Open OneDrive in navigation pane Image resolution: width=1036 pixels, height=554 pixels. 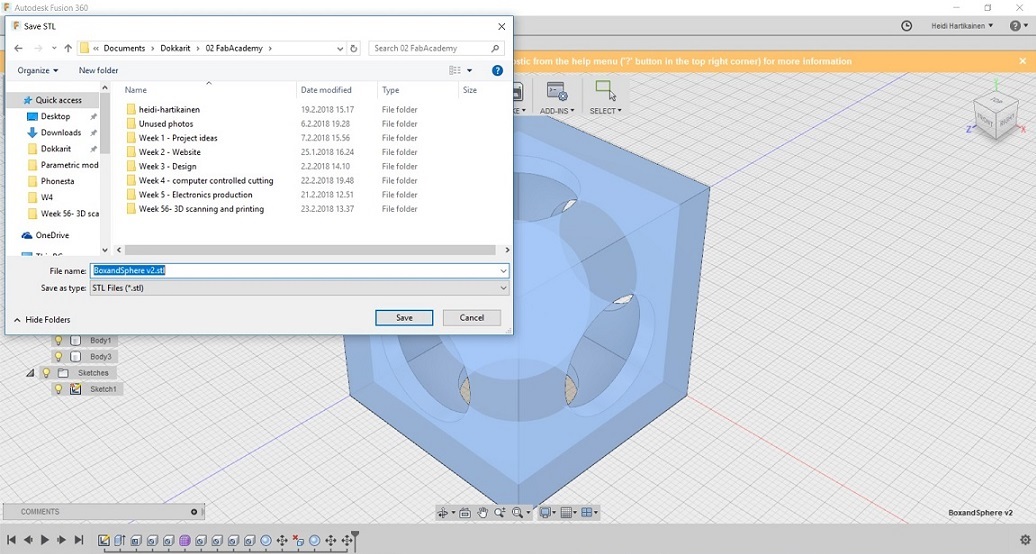click(x=46, y=235)
